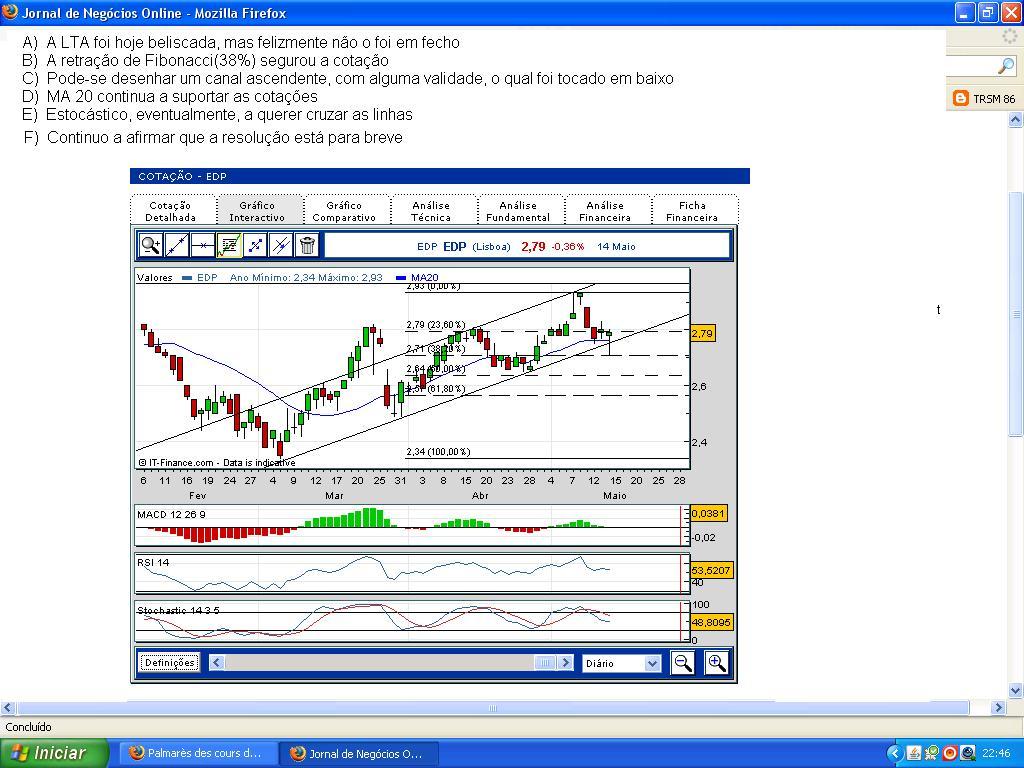Click the page horizontal scrollbar left arrow
The image size is (1024, 768).
coord(8,708)
